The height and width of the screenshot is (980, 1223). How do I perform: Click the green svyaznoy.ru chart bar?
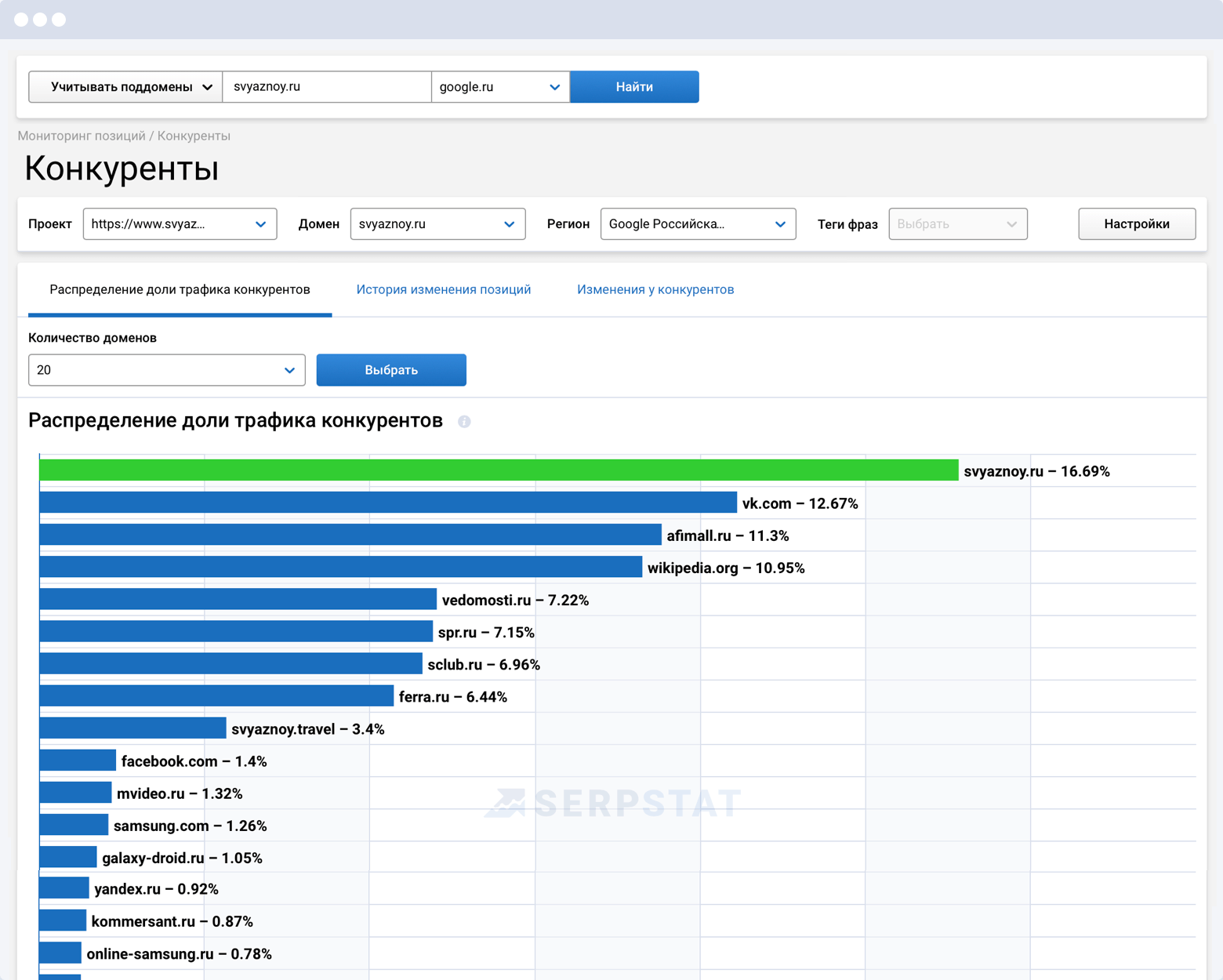[498, 470]
